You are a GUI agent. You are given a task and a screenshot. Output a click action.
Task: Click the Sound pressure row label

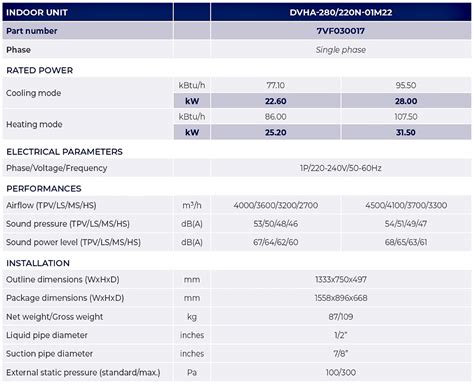68,224
